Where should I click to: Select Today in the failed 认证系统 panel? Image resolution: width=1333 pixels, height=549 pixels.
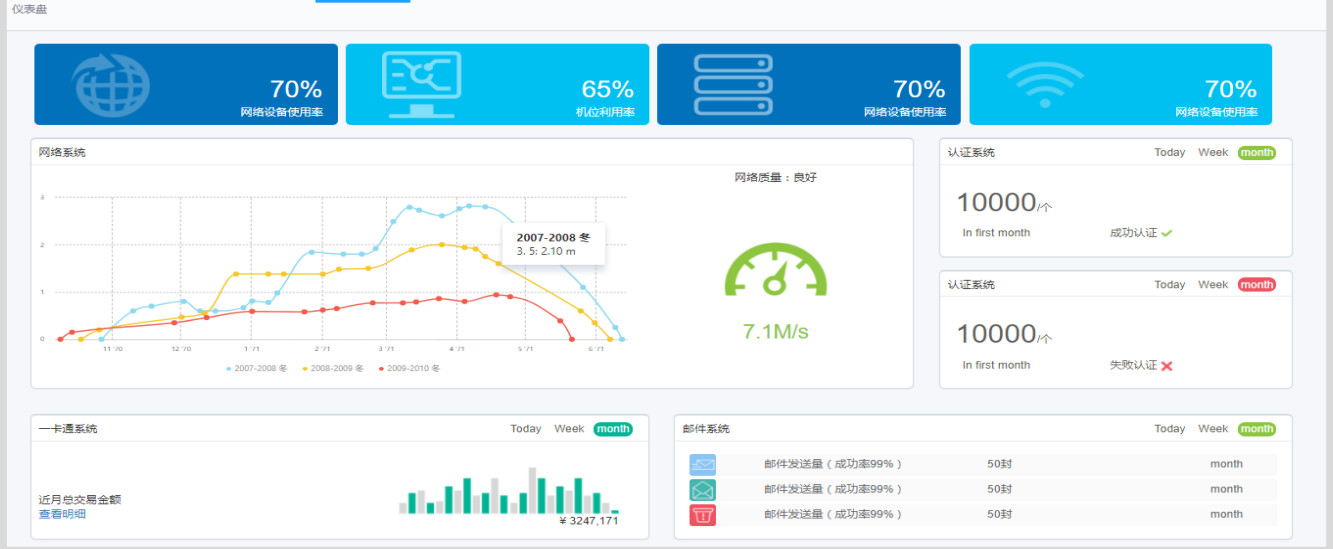(x=1169, y=285)
